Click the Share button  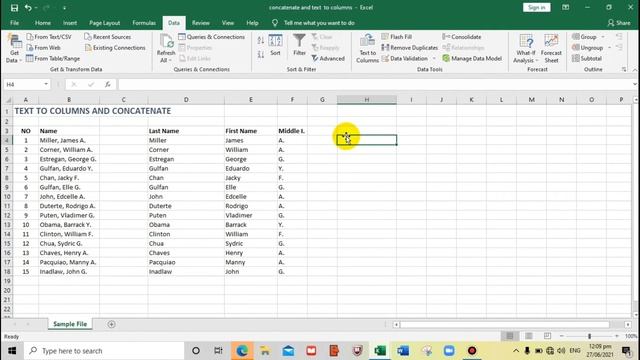point(619,23)
